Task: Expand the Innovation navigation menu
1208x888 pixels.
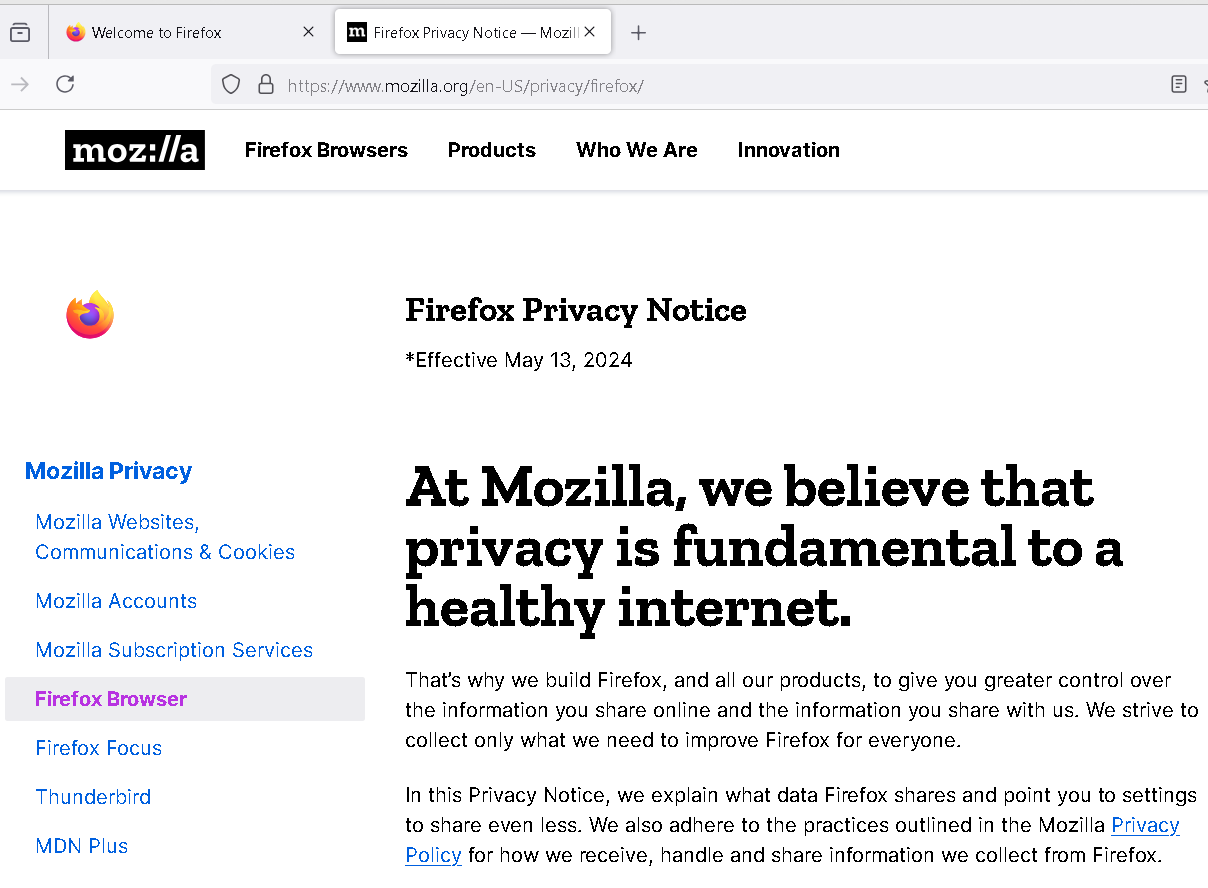Action: coord(788,150)
